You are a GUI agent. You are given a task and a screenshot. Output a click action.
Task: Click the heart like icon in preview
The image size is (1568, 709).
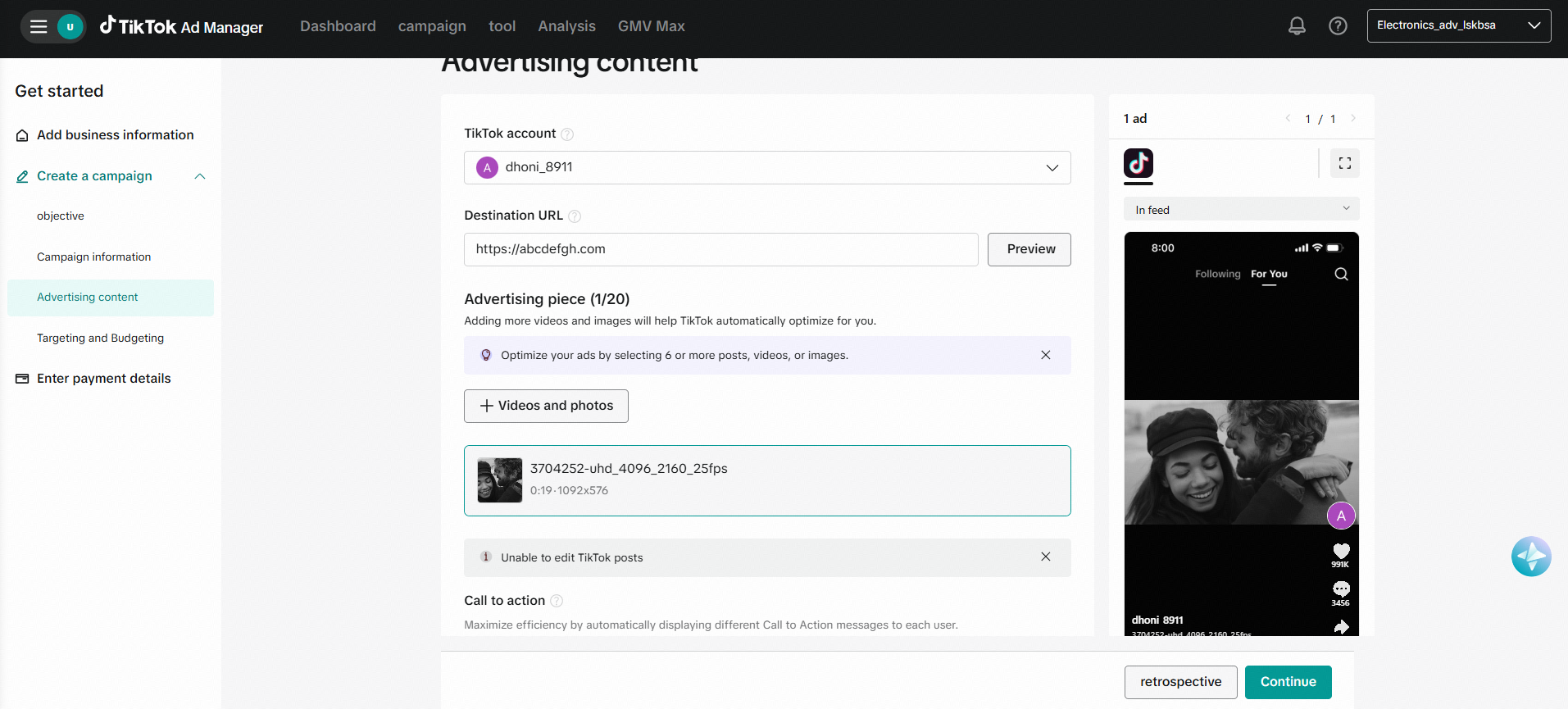[1341, 551]
